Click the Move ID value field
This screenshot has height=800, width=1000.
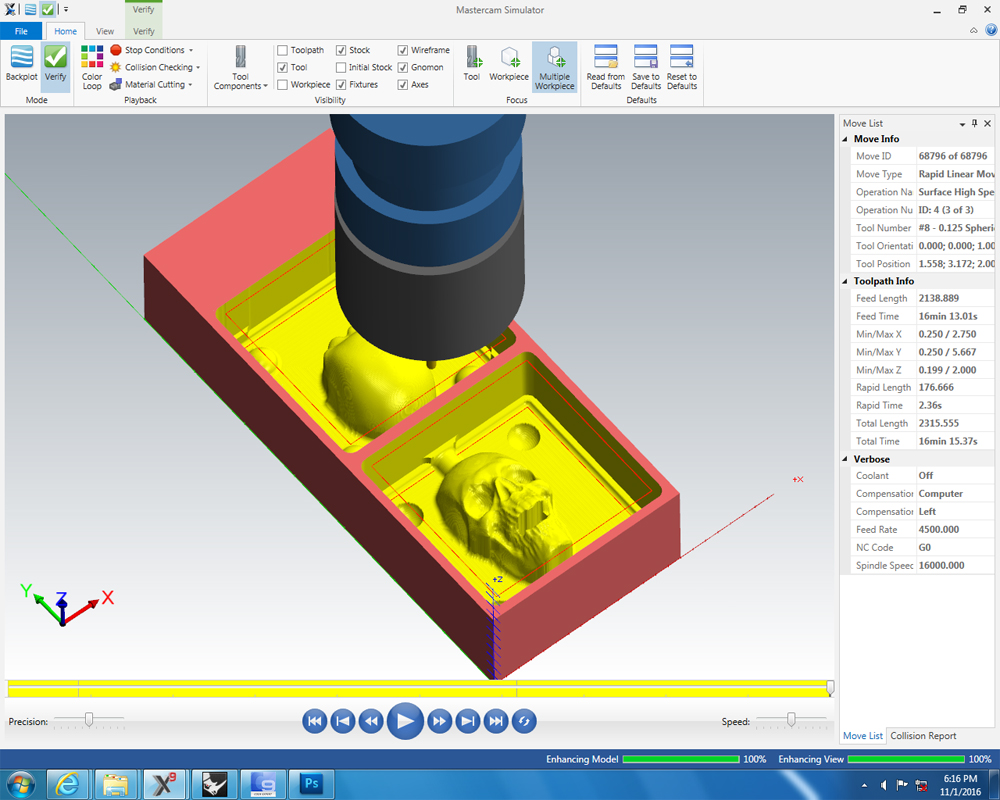pyautogui.click(x=955, y=156)
